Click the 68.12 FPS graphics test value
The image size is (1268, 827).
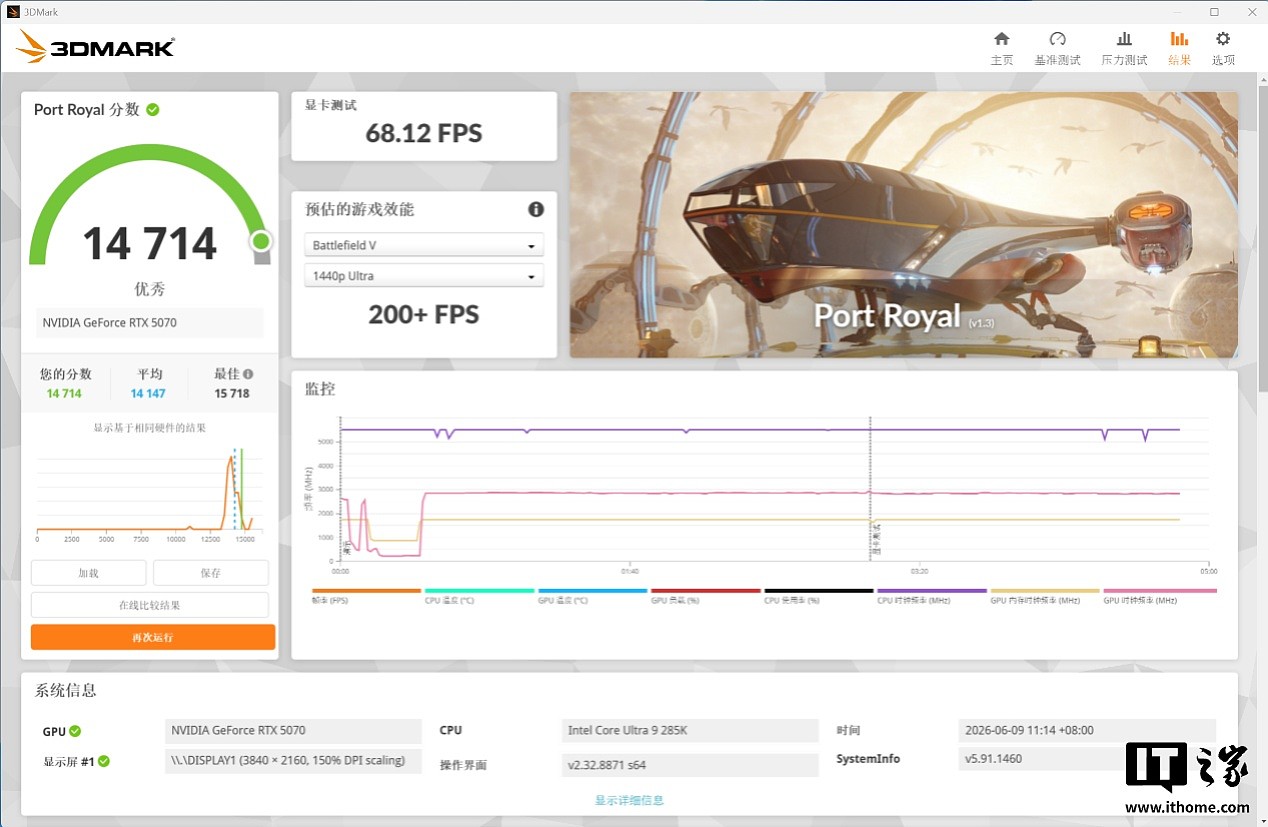(424, 133)
